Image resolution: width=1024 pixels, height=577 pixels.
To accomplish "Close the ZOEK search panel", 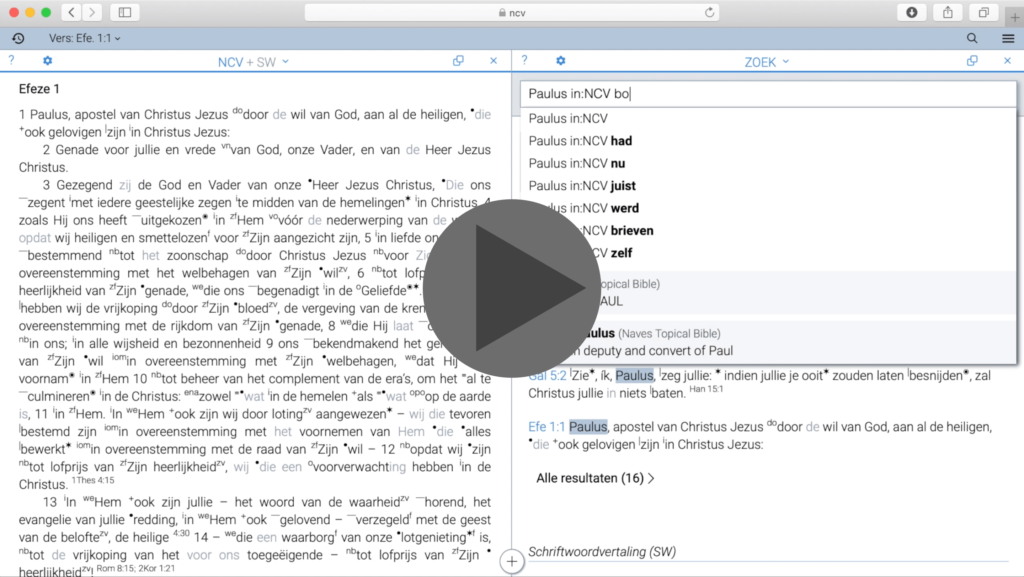I will [1008, 61].
